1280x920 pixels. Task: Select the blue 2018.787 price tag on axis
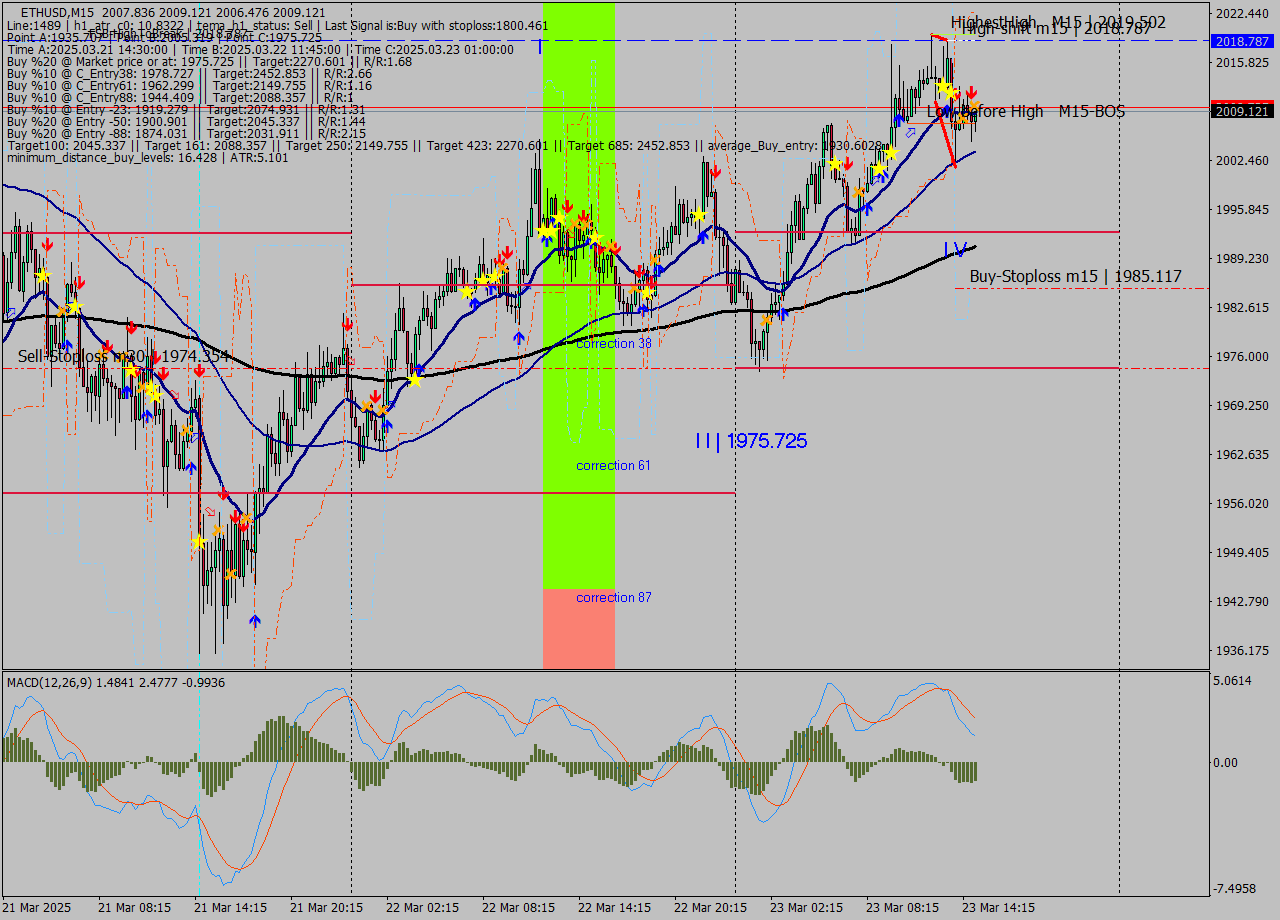(1241, 41)
